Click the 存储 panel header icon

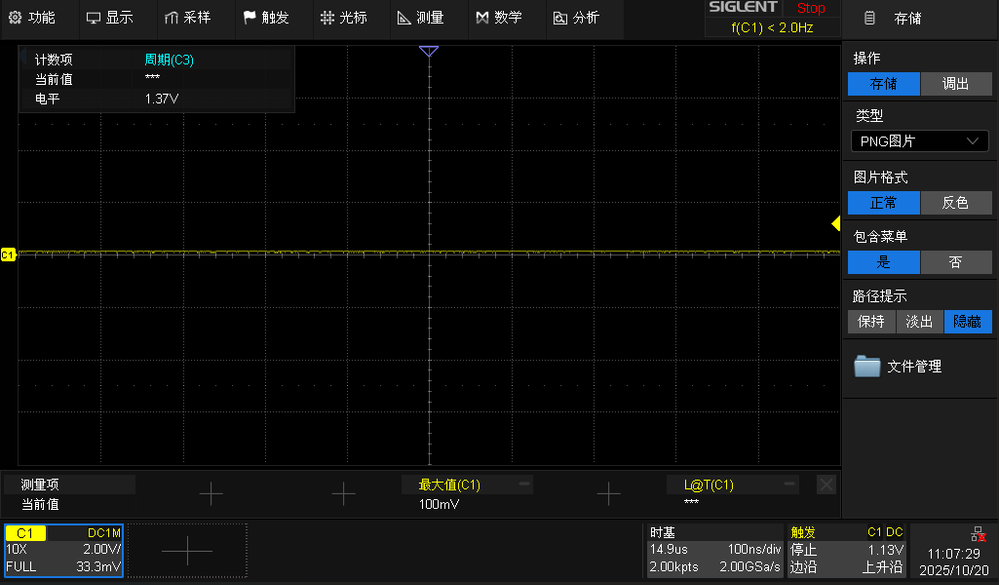click(x=870, y=18)
